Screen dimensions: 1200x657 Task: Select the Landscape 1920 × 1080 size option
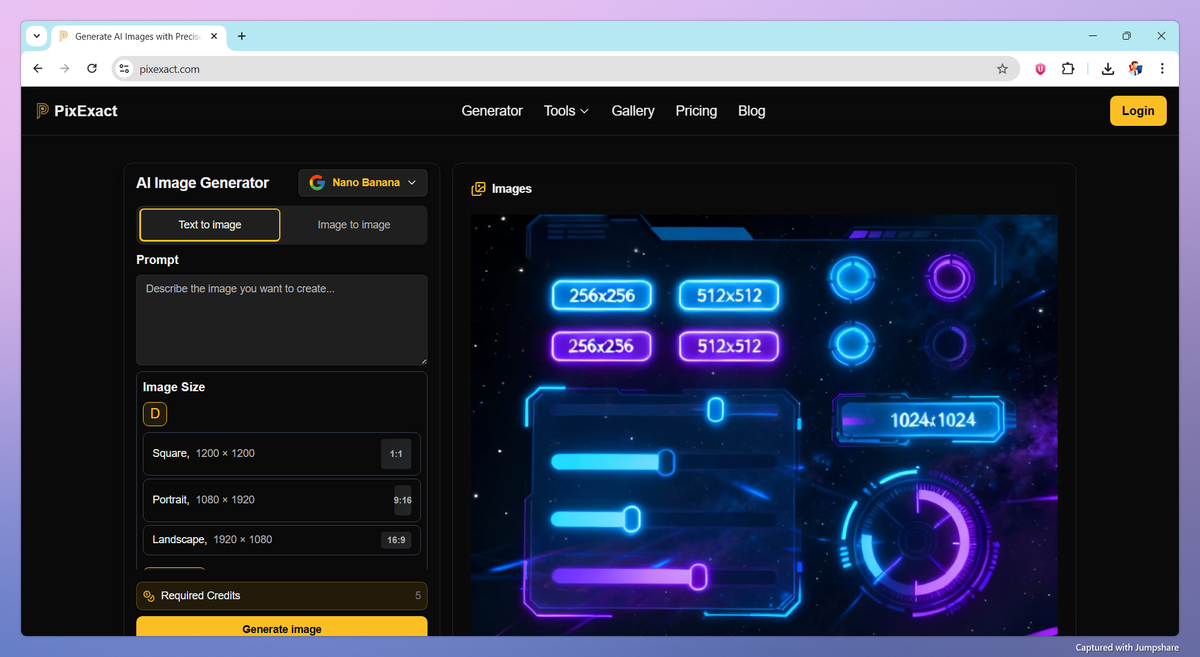coord(281,539)
